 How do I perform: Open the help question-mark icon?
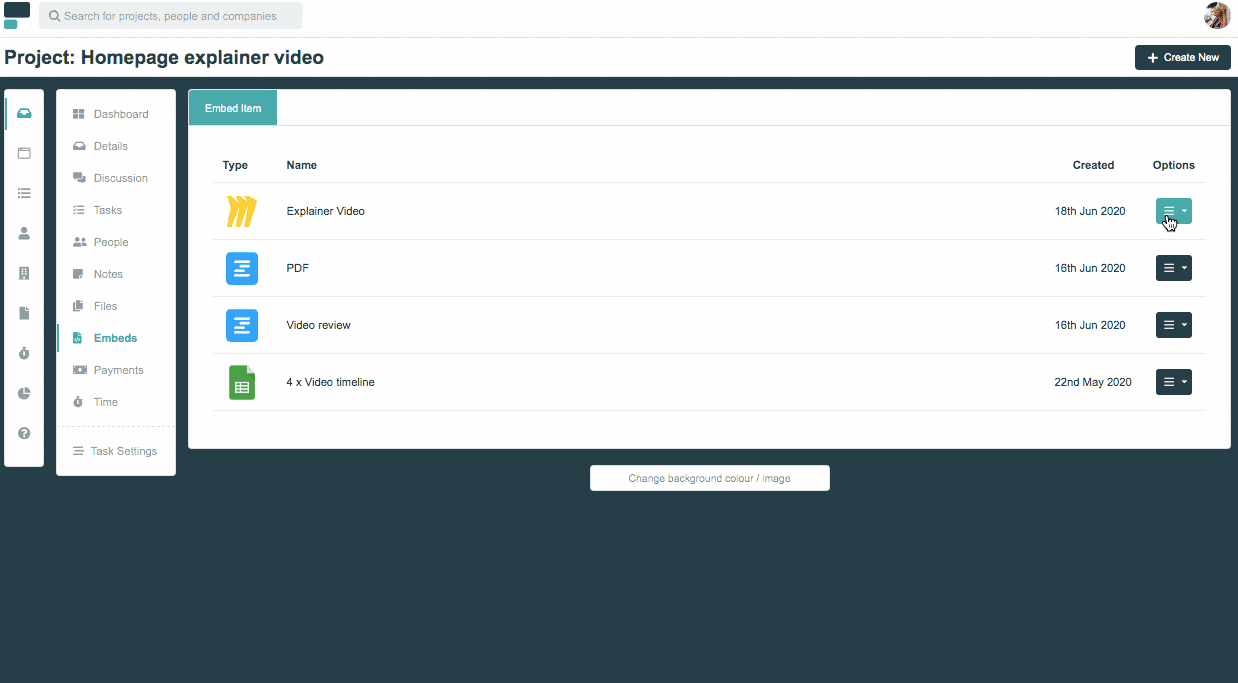click(24, 433)
